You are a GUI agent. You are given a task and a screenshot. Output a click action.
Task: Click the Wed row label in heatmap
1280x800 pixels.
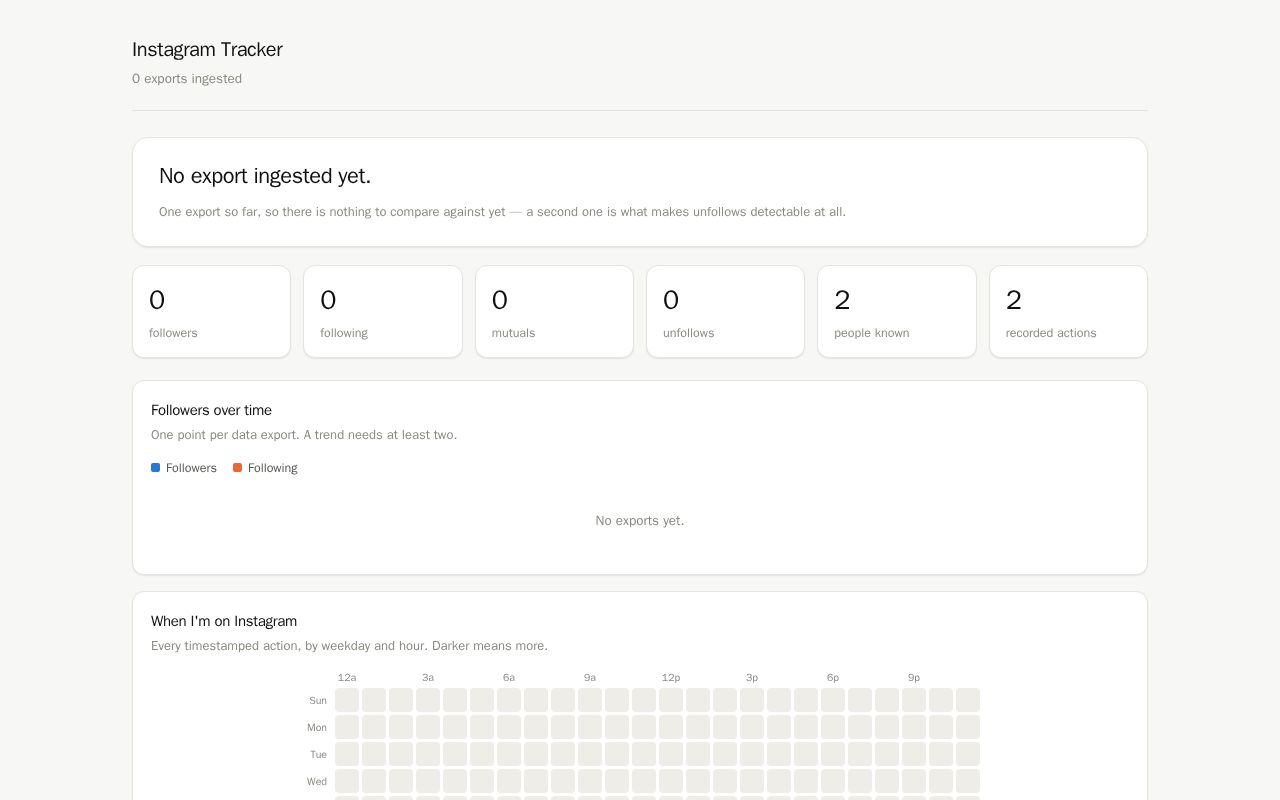[317, 782]
